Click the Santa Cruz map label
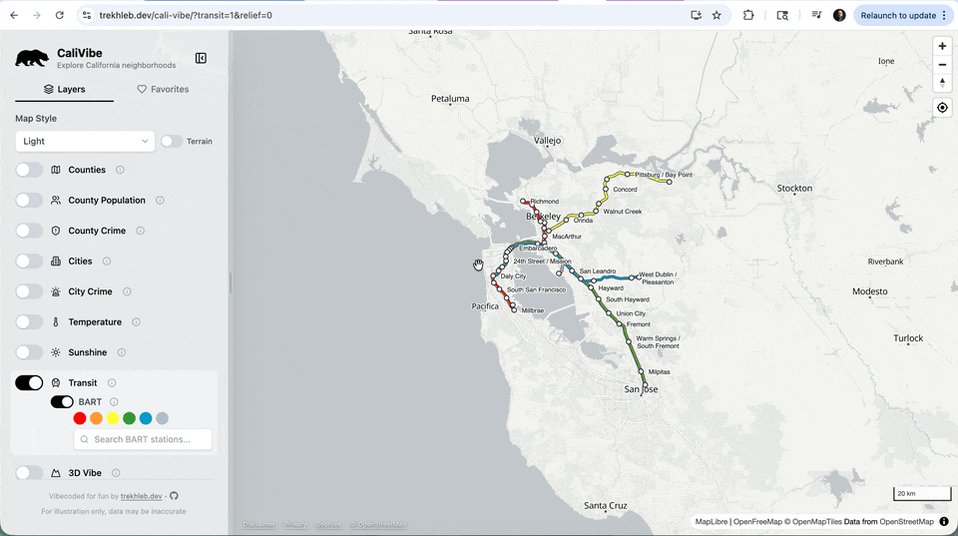 tap(605, 505)
